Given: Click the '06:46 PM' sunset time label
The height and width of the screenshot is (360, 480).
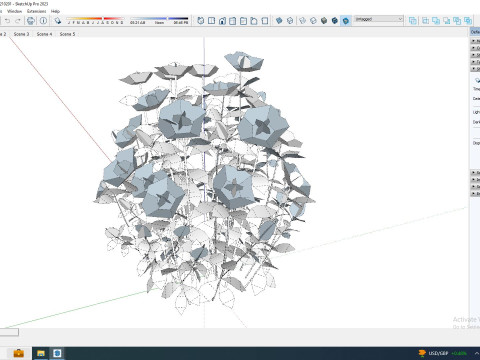Looking at the screenshot, I should 181,23.
